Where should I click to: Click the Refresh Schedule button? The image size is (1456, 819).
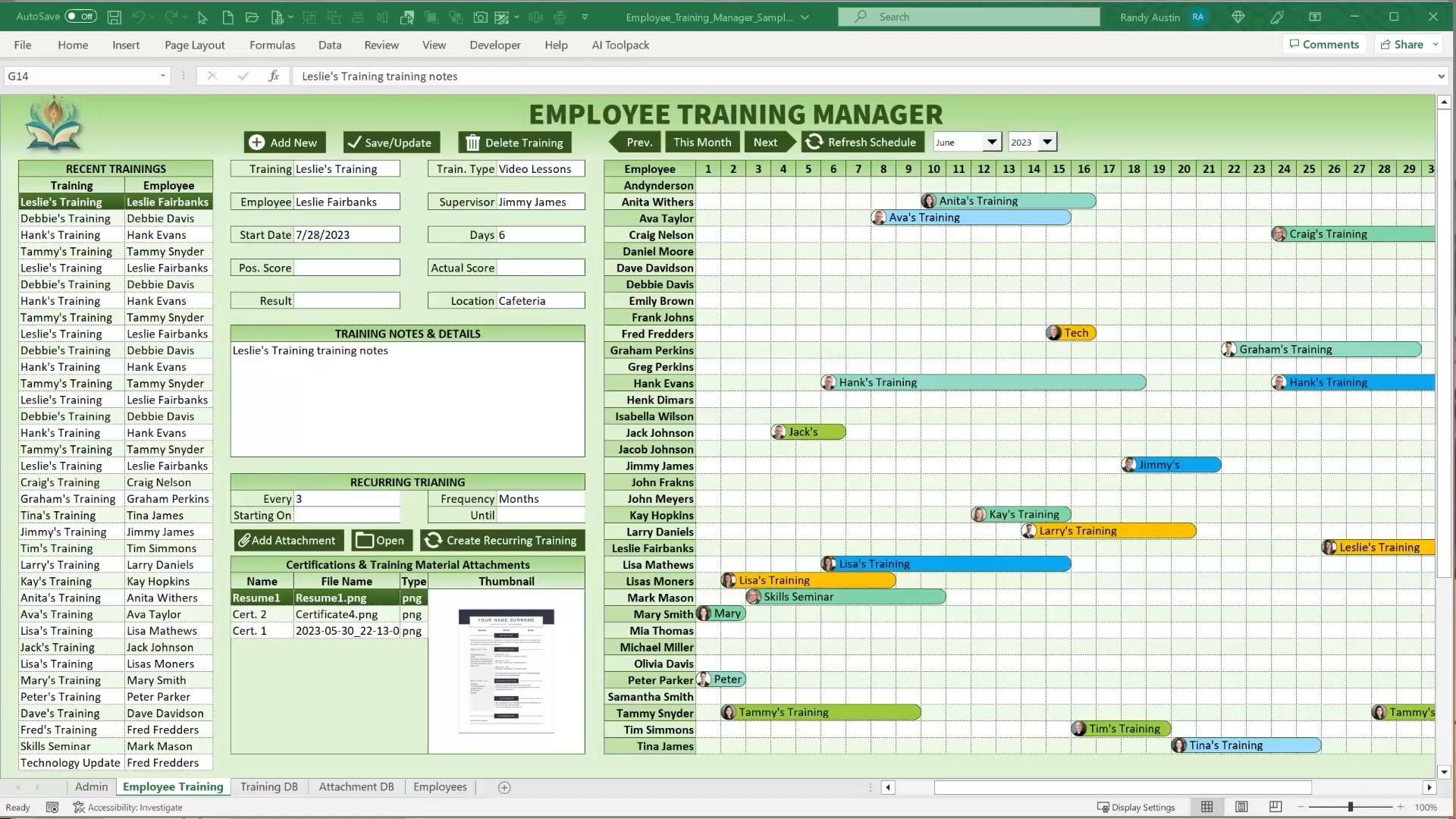coord(861,142)
